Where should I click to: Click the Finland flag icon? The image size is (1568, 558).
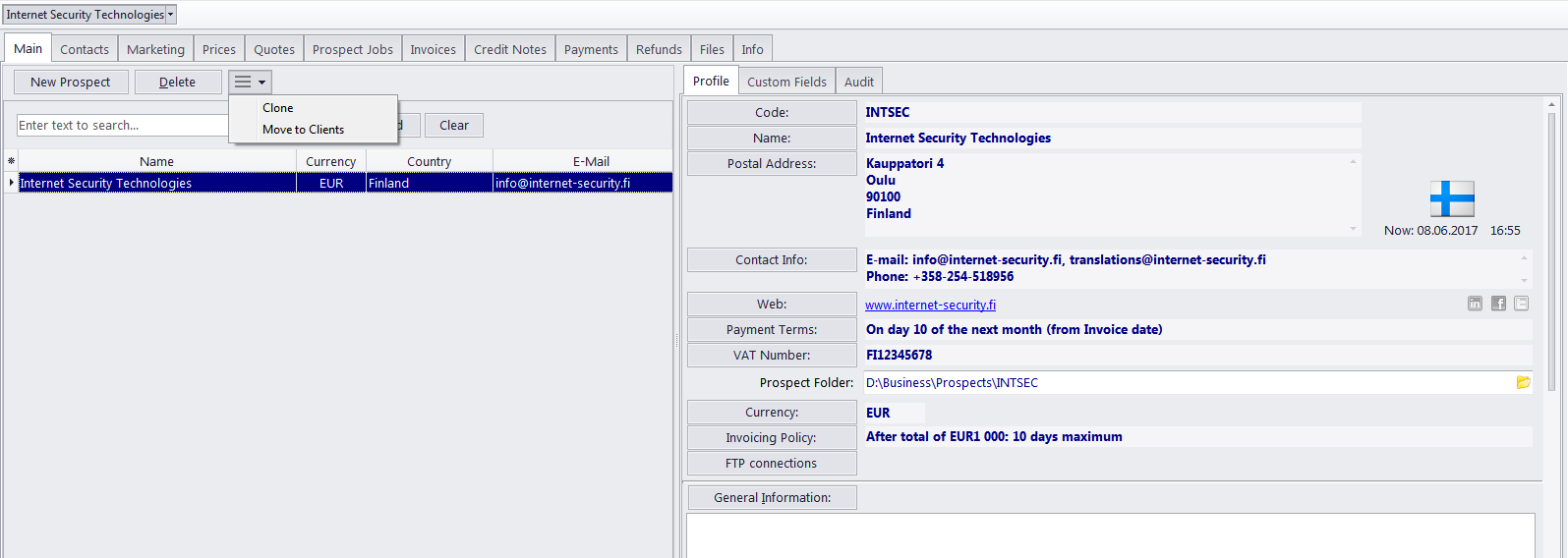[1451, 198]
